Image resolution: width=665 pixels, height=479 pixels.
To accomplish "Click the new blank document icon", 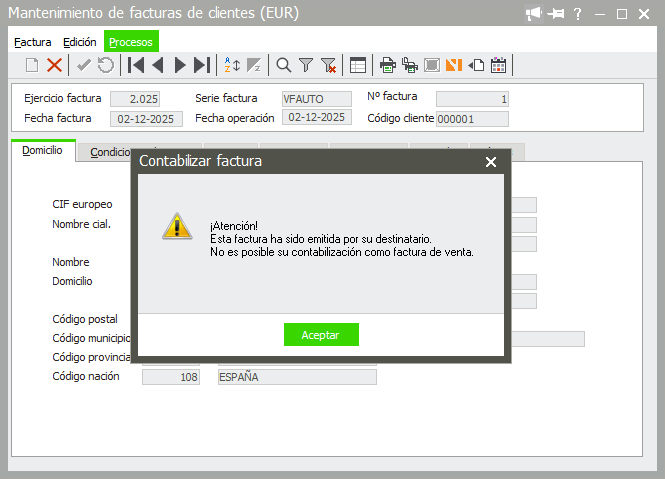I will click(32, 65).
